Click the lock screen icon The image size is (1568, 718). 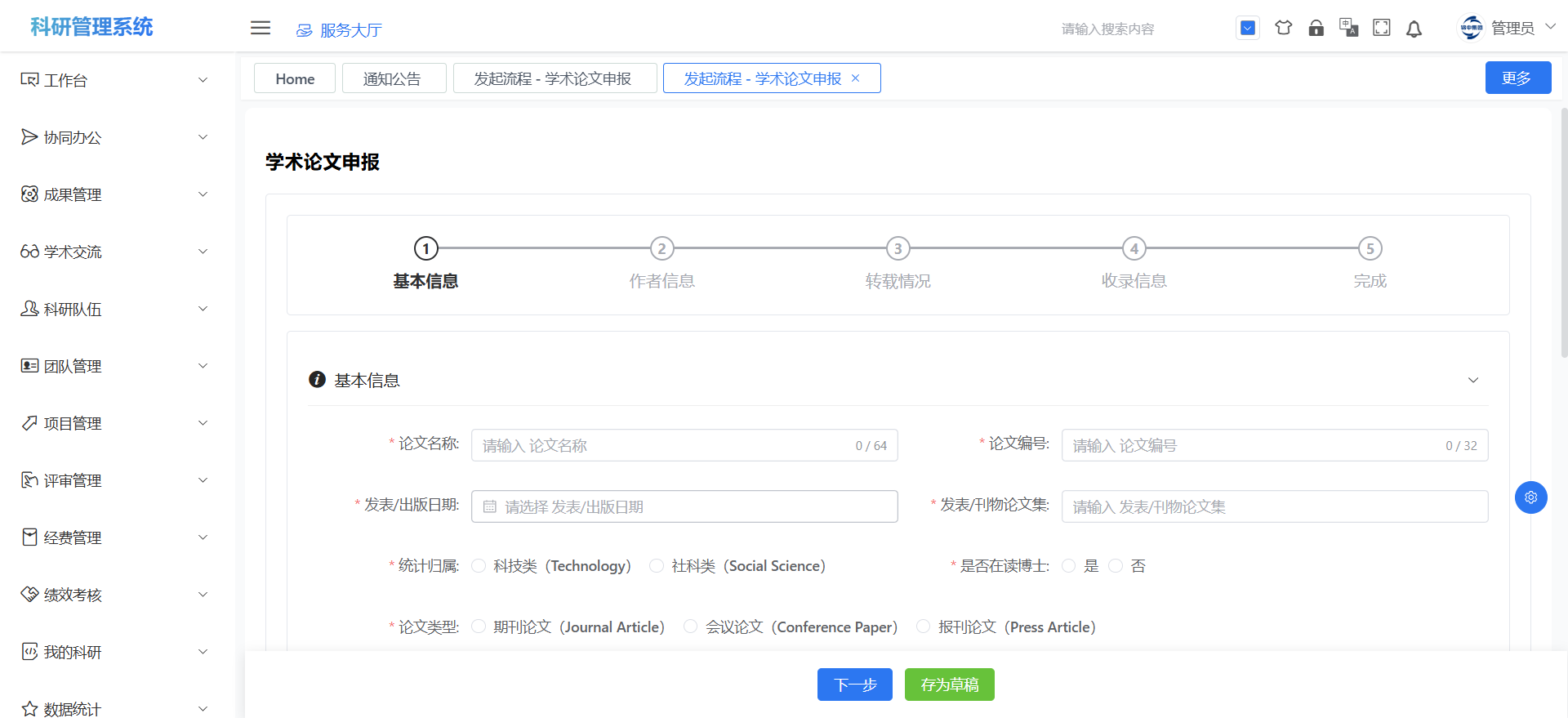coord(1316,28)
